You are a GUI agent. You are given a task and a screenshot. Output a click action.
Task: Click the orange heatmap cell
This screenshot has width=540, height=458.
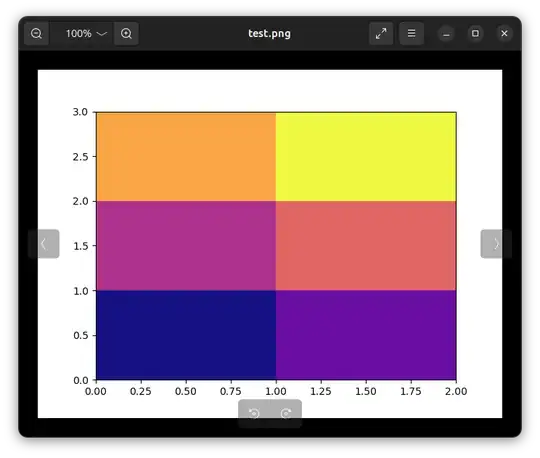[186, 157]
